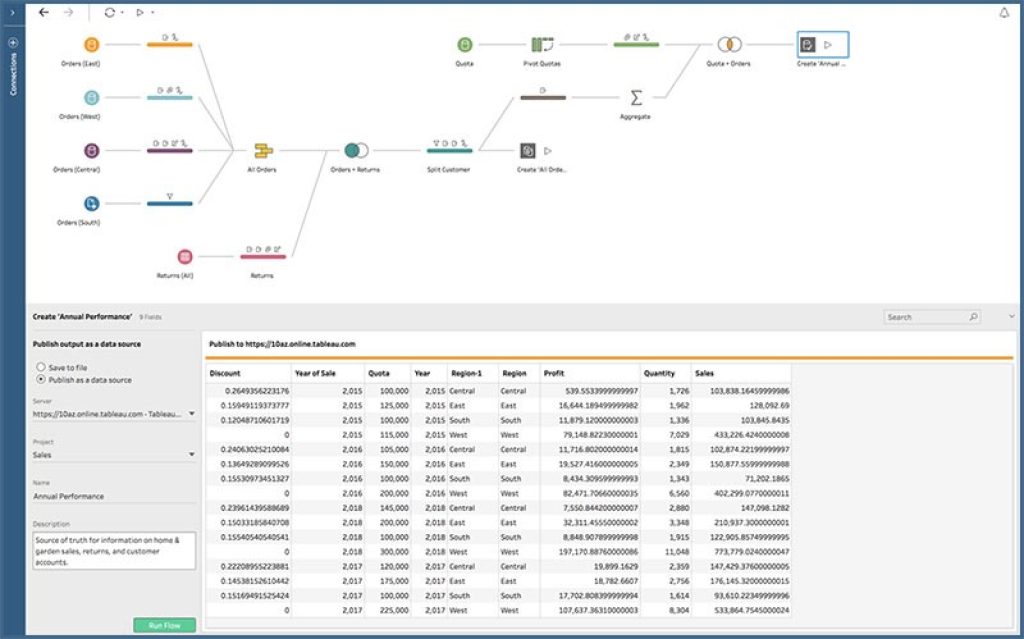The height and width of the screenshot is (639, 1024).
Task: Open the notifications bell
Action: click(x=1004, y=12)
